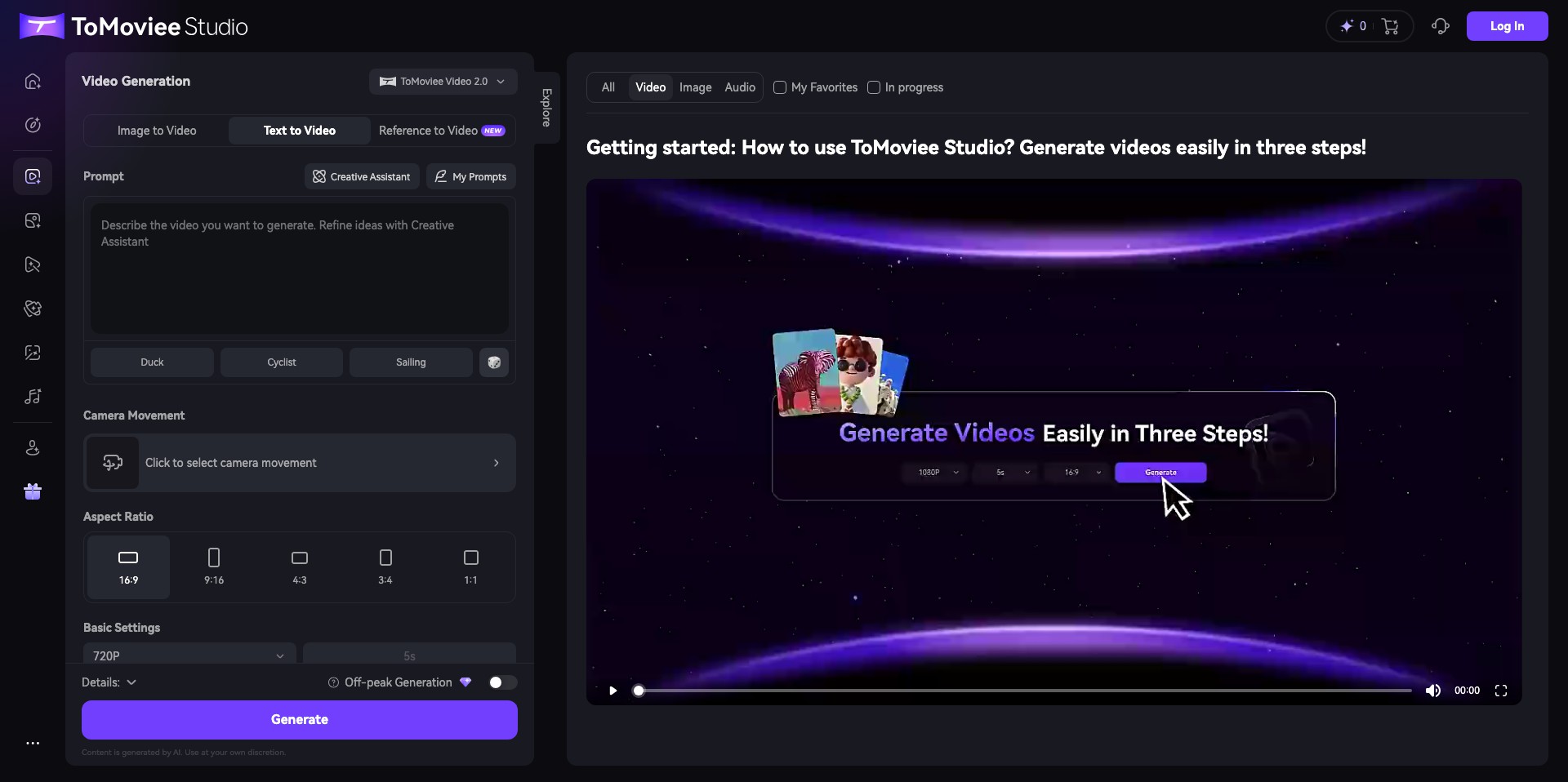Select the 3:4 aspect ratio
The width and height of the screenshot is (1568, 782).
coord(385,567)
